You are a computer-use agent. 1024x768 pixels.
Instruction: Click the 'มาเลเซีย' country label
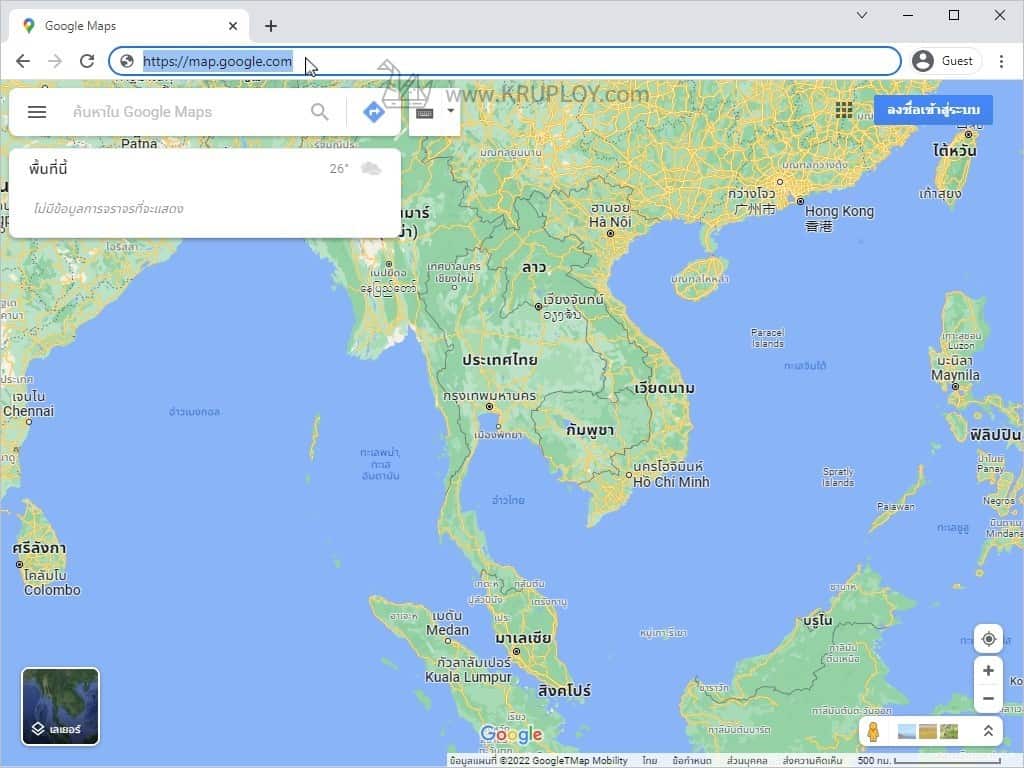(x=522, y=638)
